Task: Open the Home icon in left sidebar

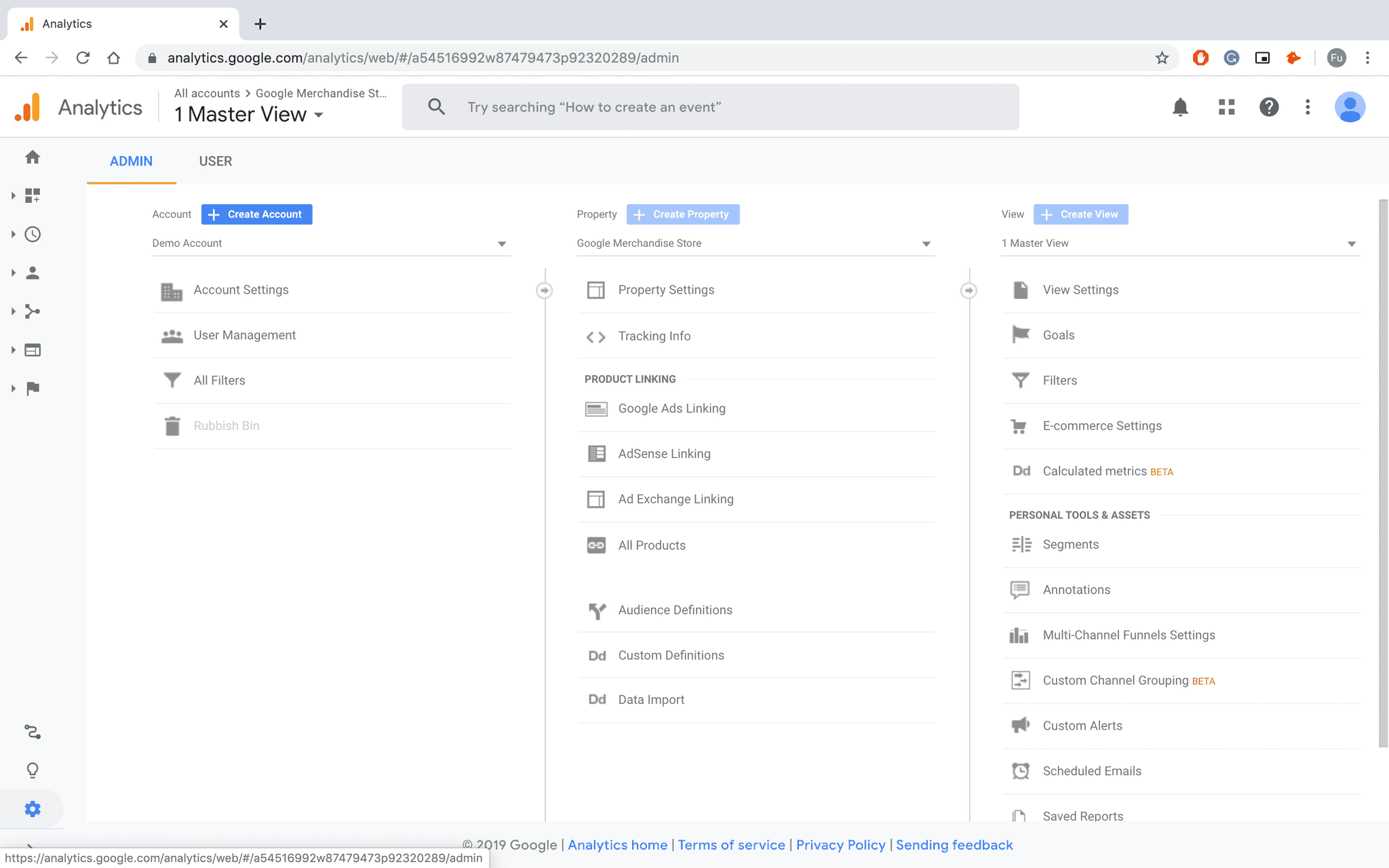Action: click(x=33, y=157)
